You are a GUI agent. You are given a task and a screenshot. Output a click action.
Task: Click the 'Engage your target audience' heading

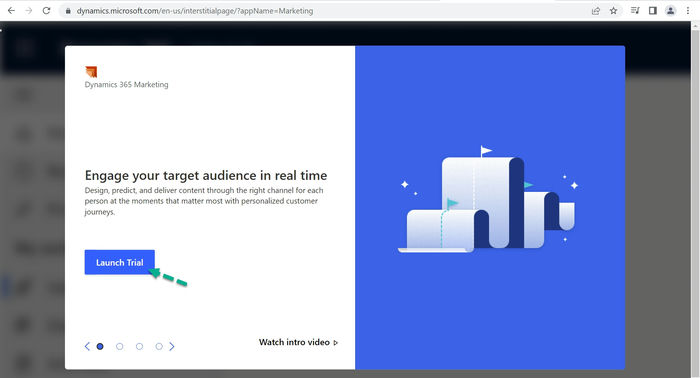tap(206, 175)
